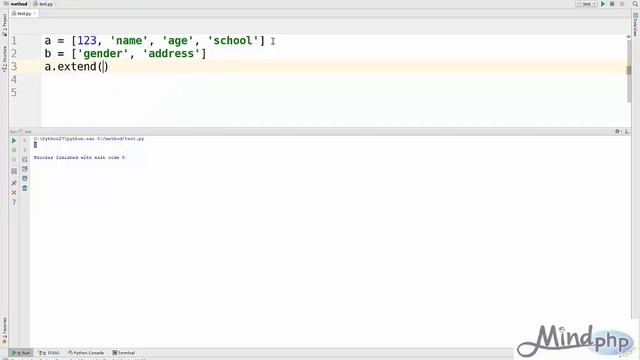The height and width of the screenshot is (360, 640).
Task: Clear console output with trash icon
Action: [24, 188]
